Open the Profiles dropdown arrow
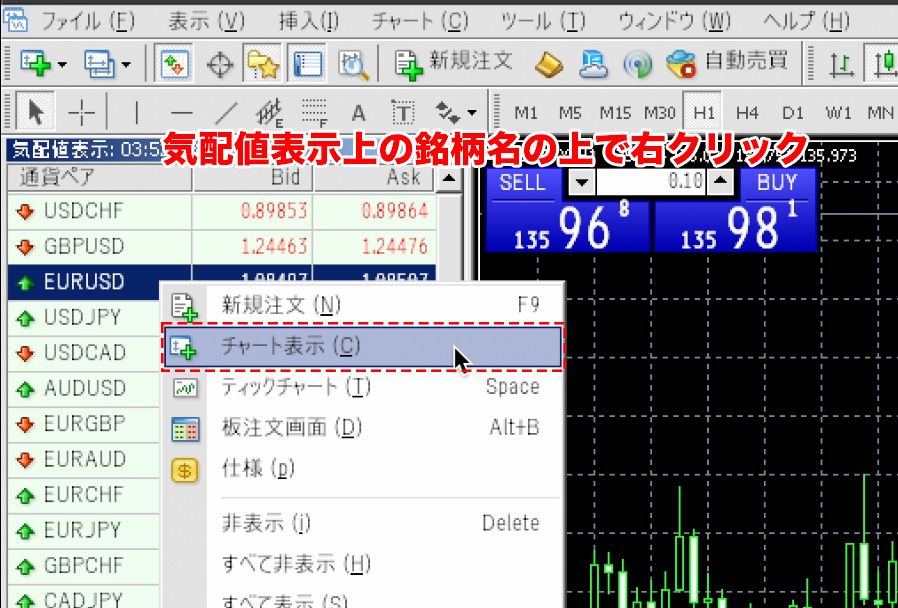The image size is (898, 608). point(126,66)
